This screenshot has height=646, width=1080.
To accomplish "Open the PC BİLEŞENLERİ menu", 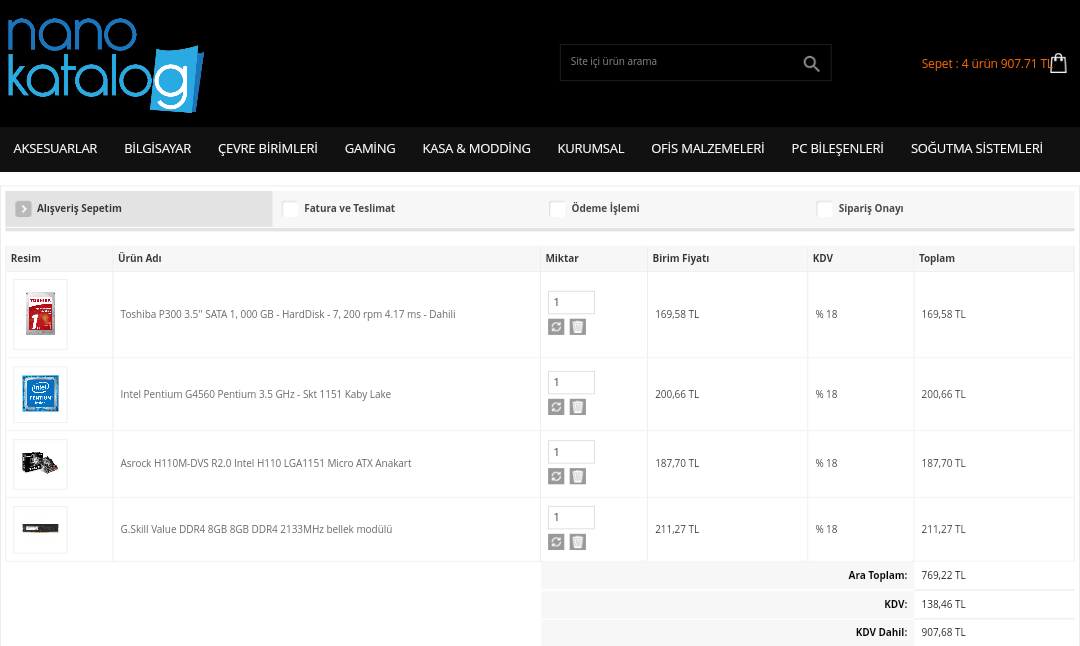I will [838, 149].
